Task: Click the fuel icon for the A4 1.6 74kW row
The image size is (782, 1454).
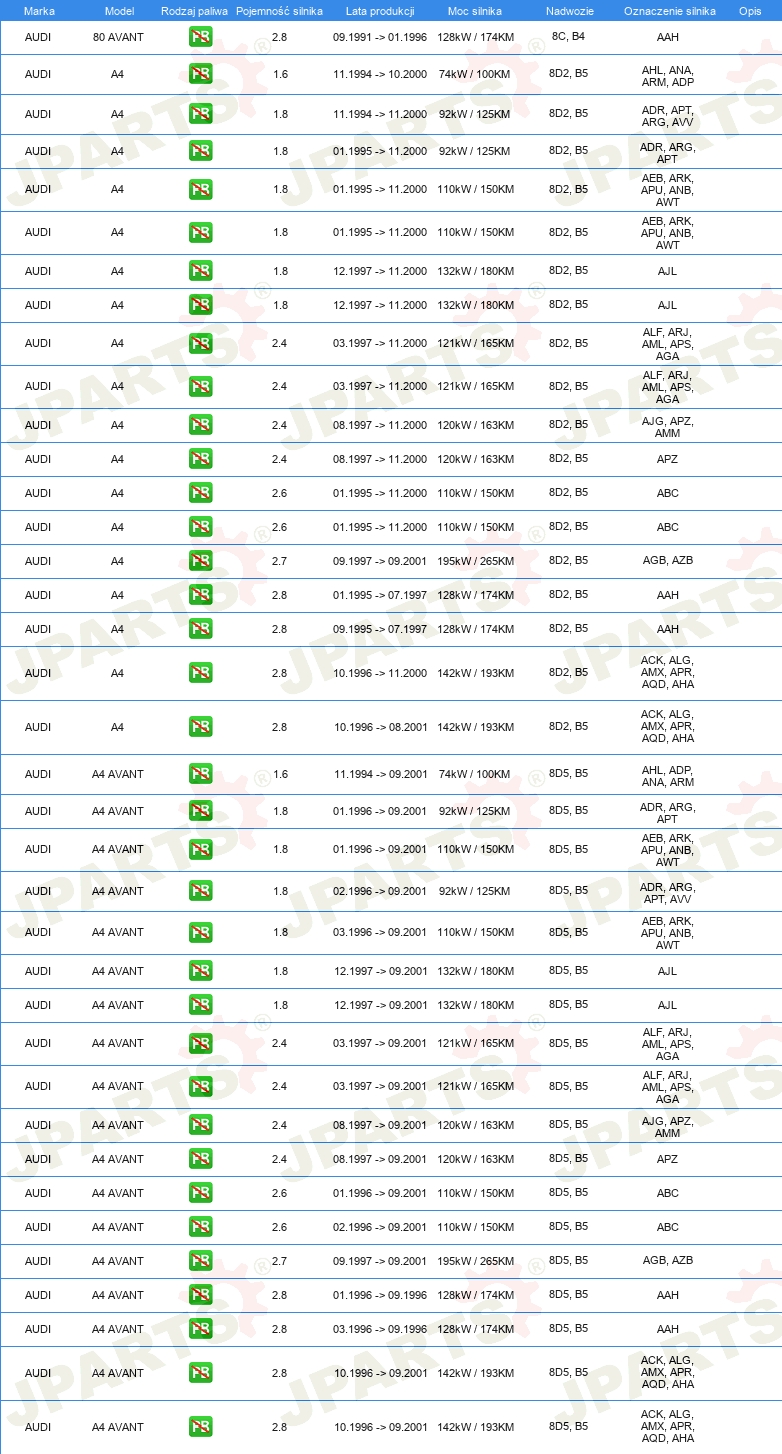Action: pyautogui.click(x=200, y=76)
